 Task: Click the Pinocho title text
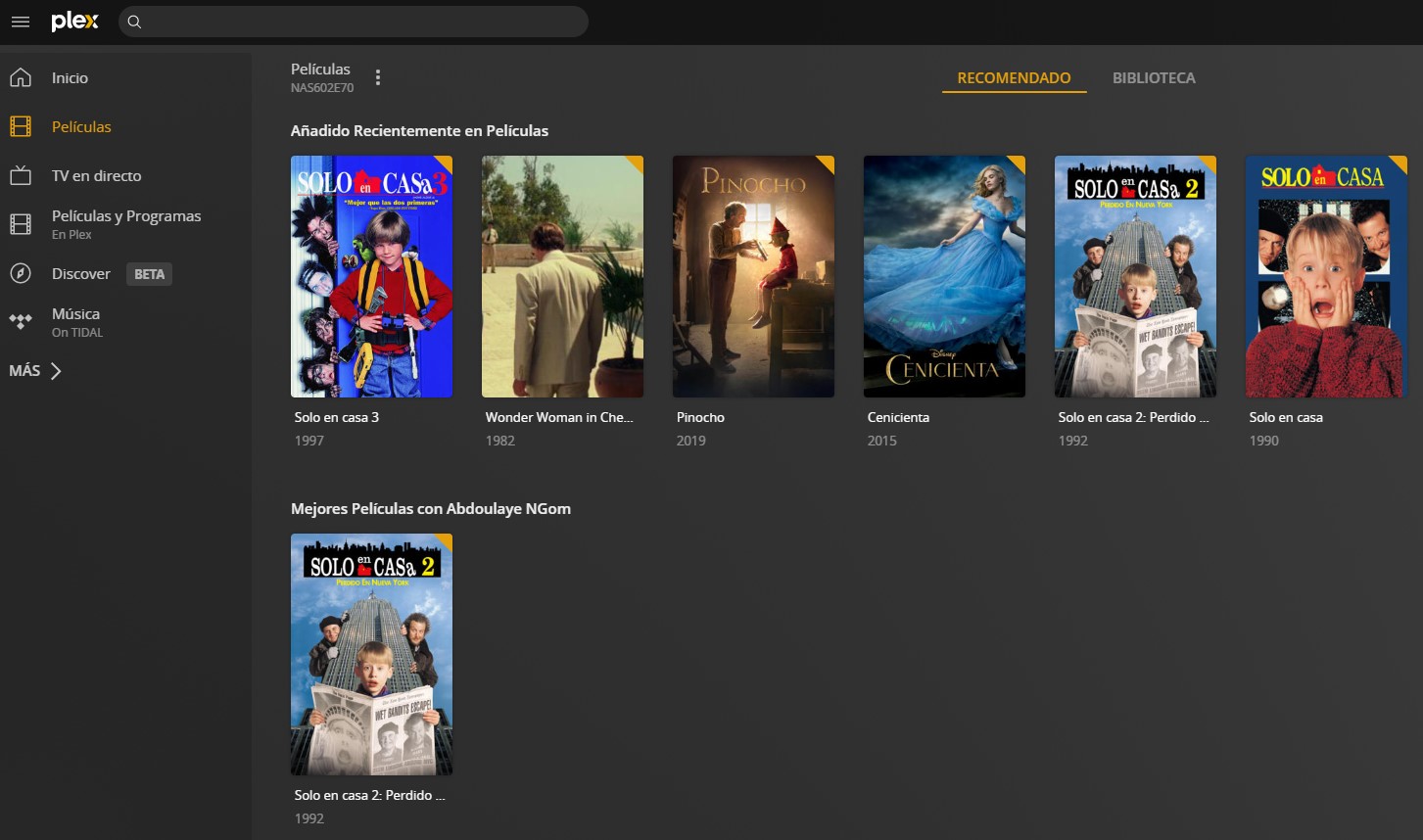[x=700, y=417]
